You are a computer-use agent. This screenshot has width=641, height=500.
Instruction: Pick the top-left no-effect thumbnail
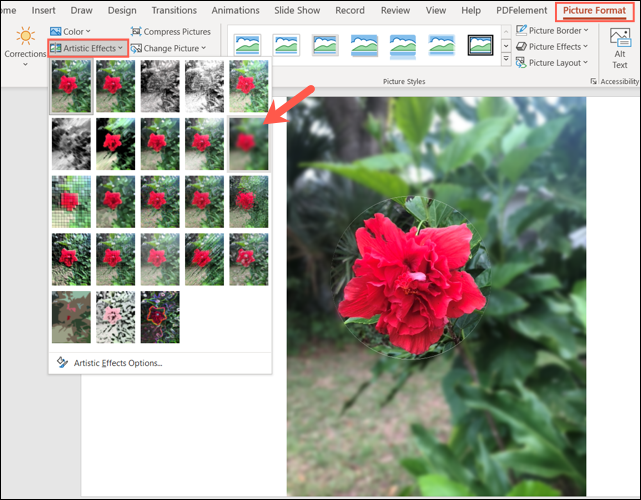tap(72, 84)
